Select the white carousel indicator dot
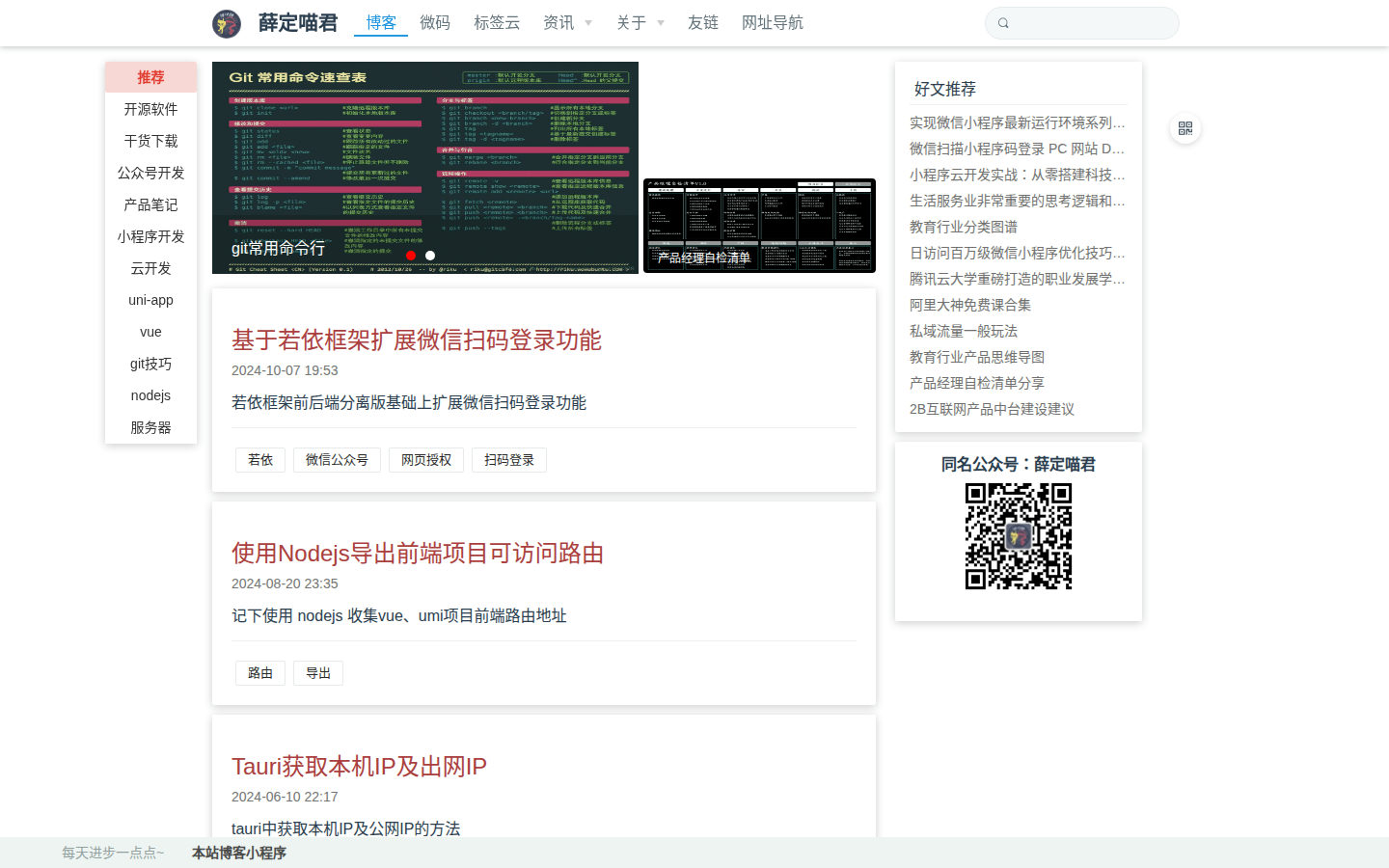 click(x=430, y=256)
